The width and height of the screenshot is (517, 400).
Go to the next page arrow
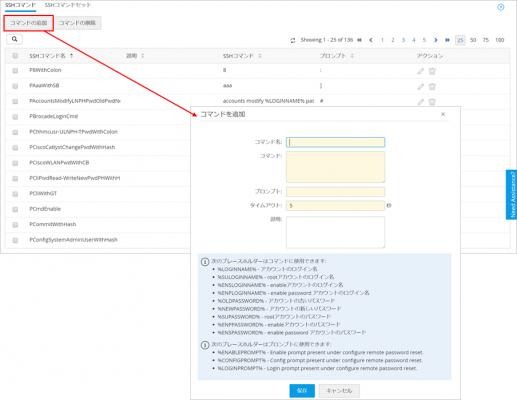coord(435,40)
